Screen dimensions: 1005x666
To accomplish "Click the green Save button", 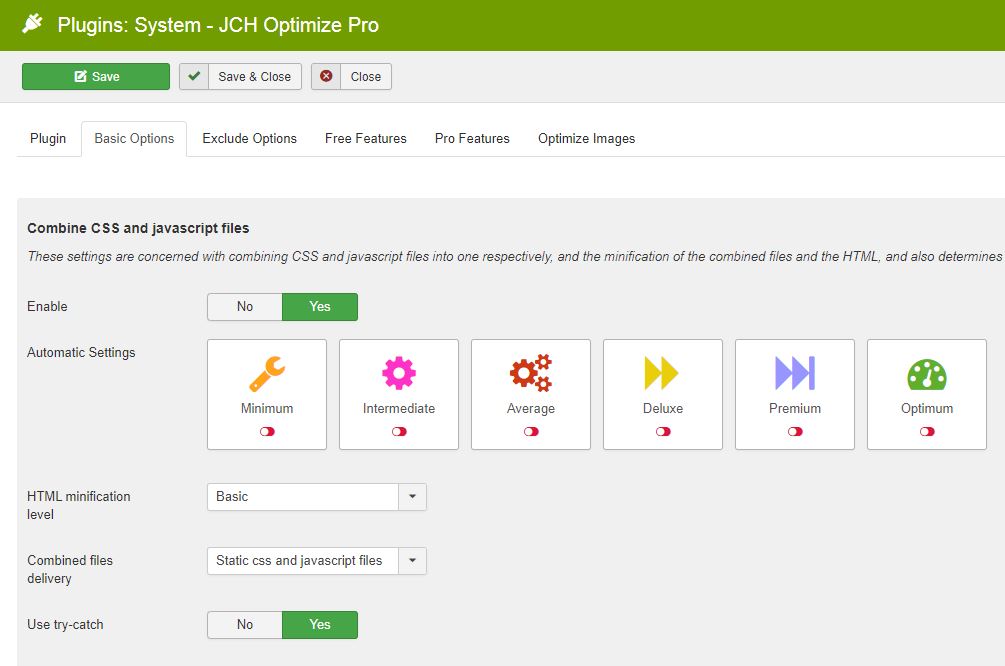I will coord(96,77).
